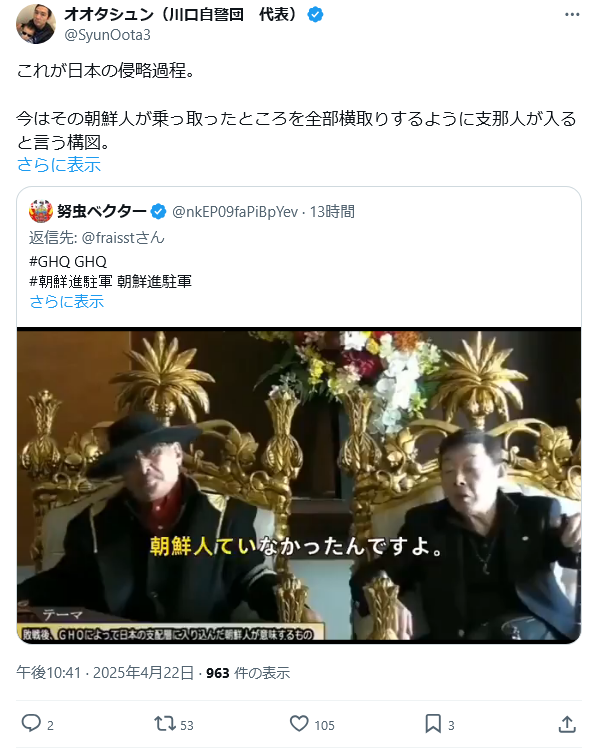Open the @fraisst reply mention
This screenshot has width=598, height=748.
(108, 237)
